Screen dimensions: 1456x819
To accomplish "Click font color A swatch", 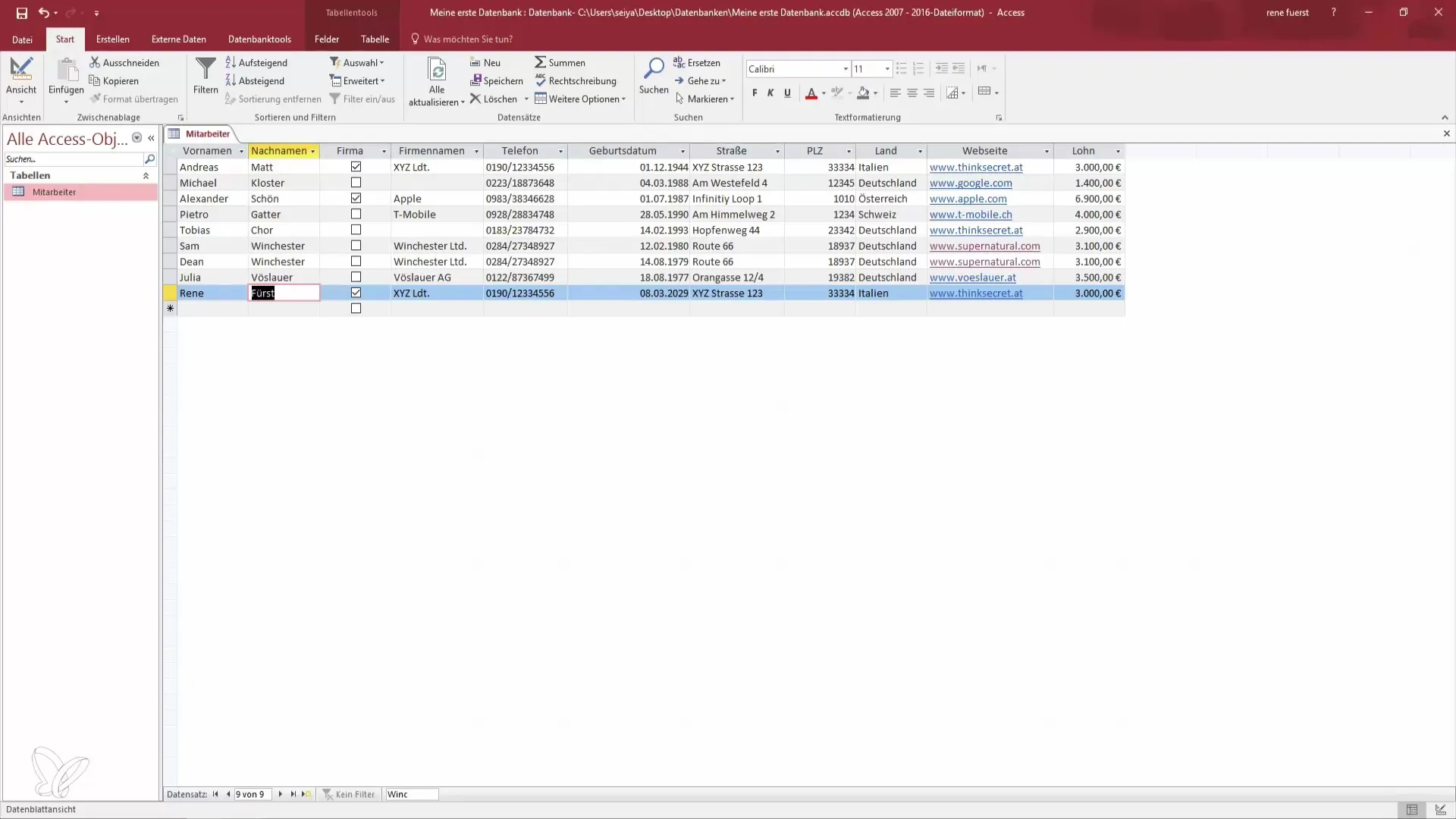I will 811,93.
